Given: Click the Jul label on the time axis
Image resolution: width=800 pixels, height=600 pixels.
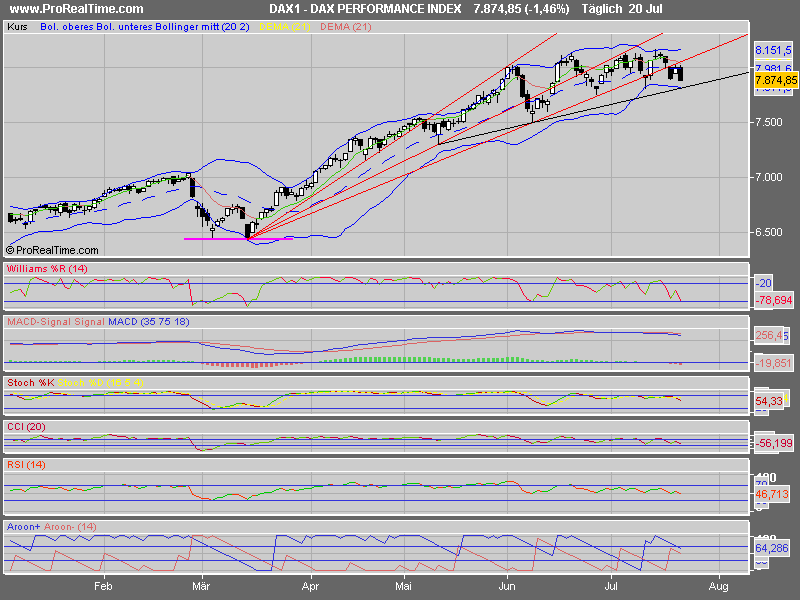Looking at the screenshot, I should (611, 586).
